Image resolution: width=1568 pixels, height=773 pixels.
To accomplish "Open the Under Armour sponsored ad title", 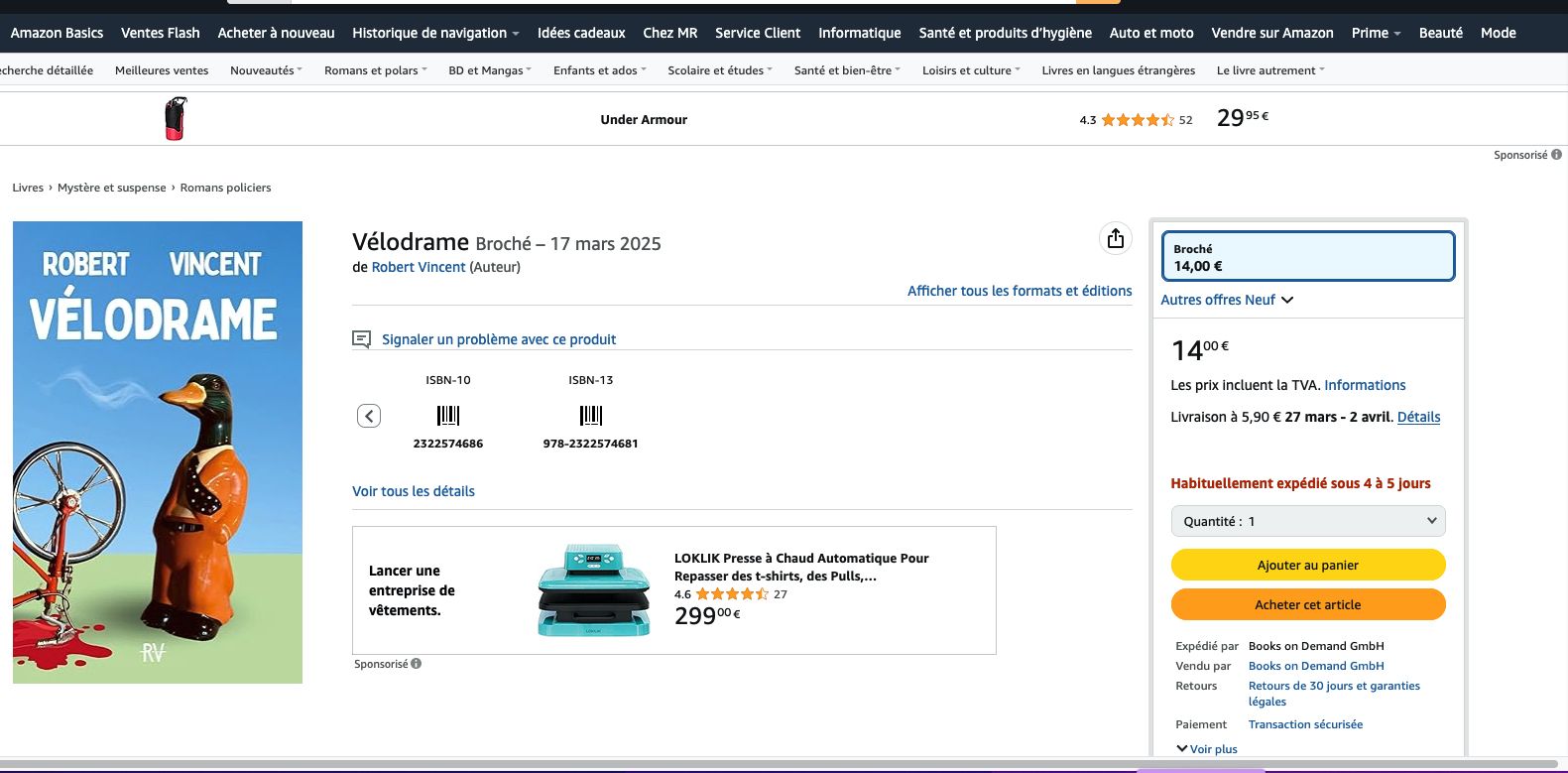I will tap(644, 120).
